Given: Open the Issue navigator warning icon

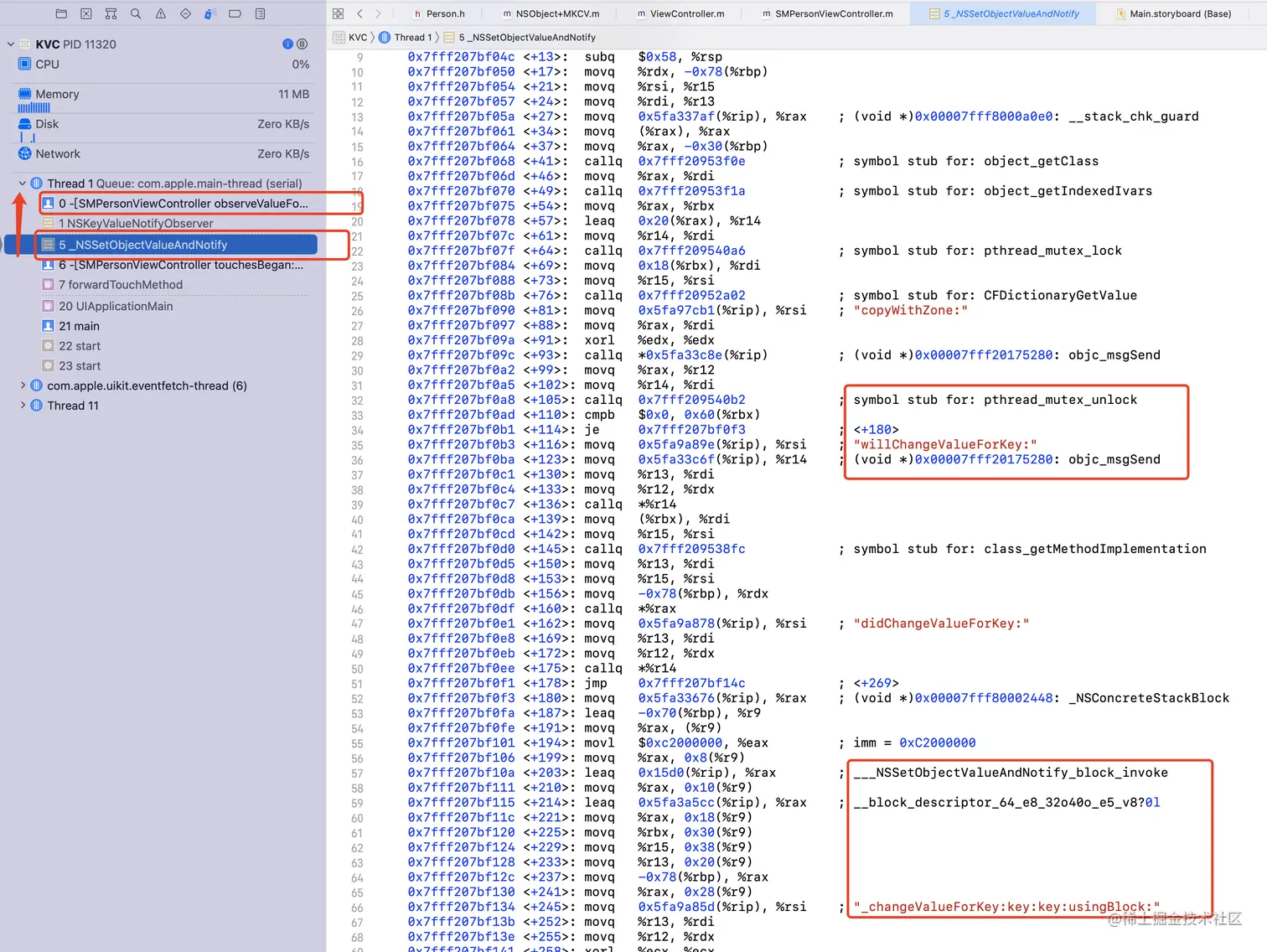Looking at the screenshot, I should (x=161, y=13).
